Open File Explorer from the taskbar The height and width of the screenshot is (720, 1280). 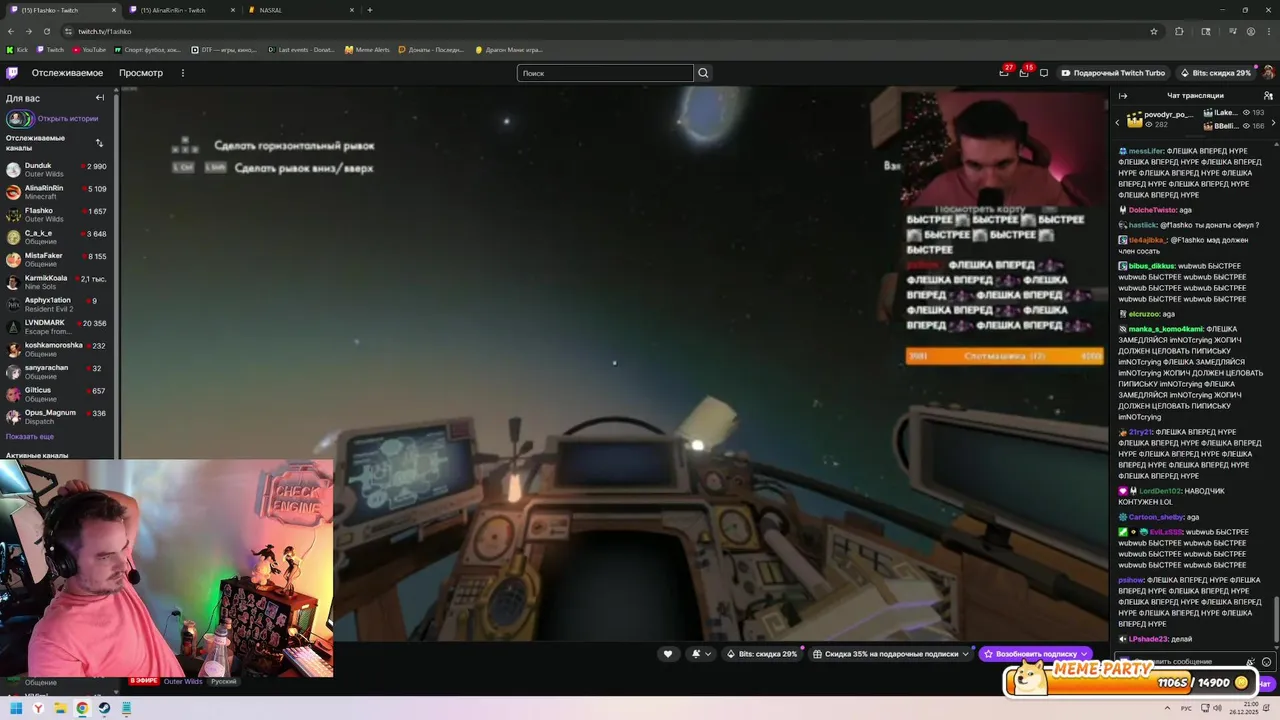(x=60, y=708)
